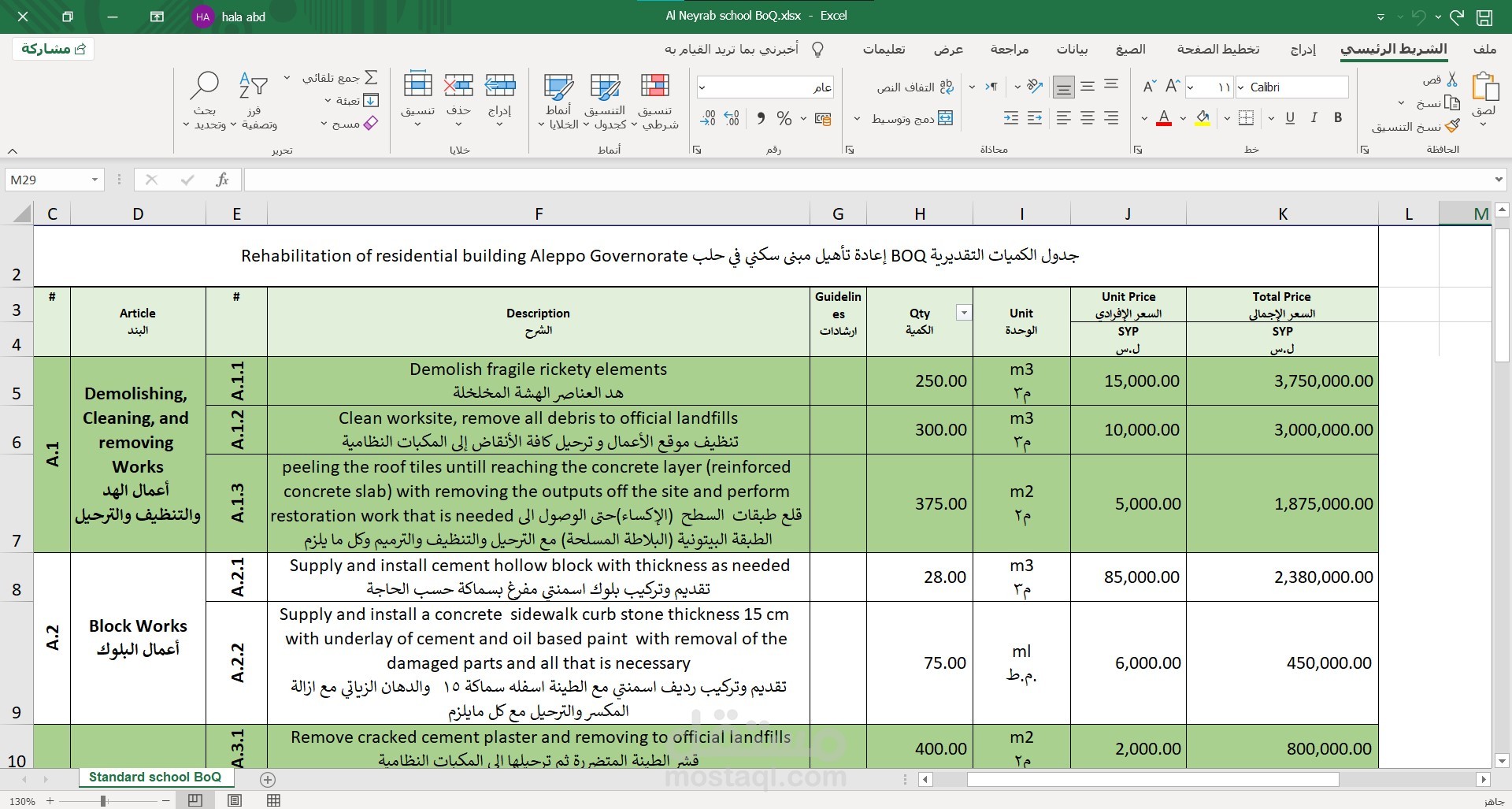Select the Standard school BoQ sheet tab

tap(155, 777)
